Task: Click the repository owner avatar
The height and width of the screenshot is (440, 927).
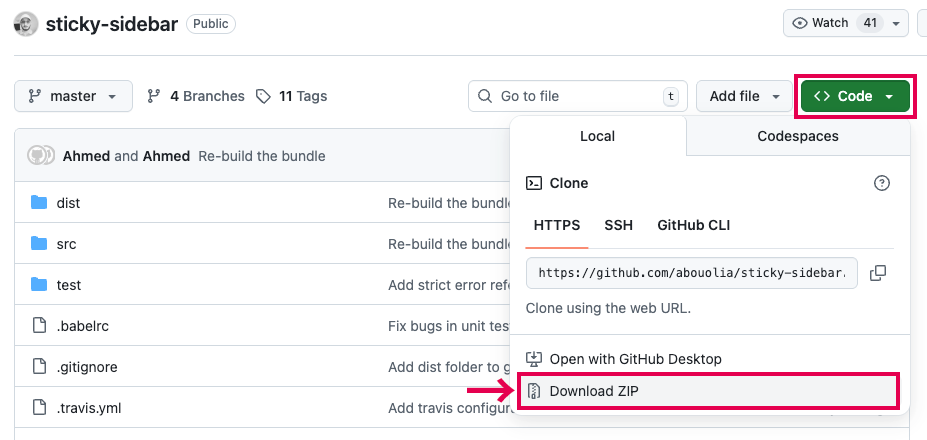Action: (26, 24)
